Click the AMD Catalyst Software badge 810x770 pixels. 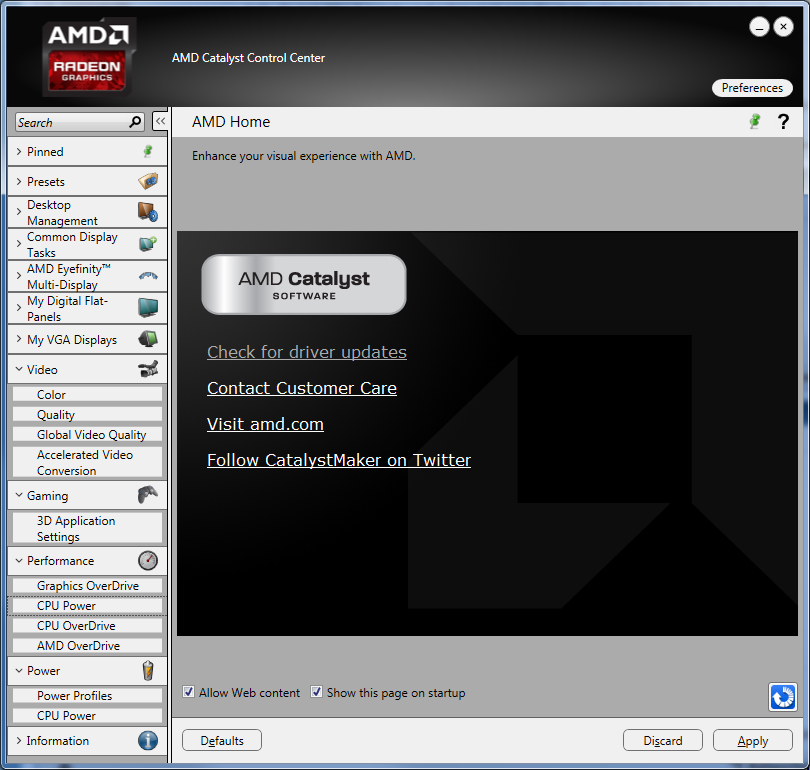(x=304, y=284)
